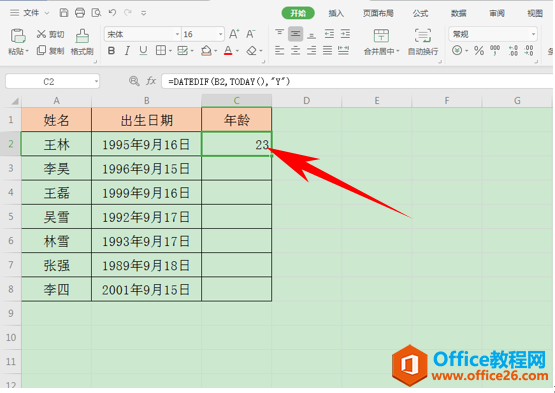Open quick access toolbar customize arrow
Screen dimensions: 555x393
coord(143,13)
